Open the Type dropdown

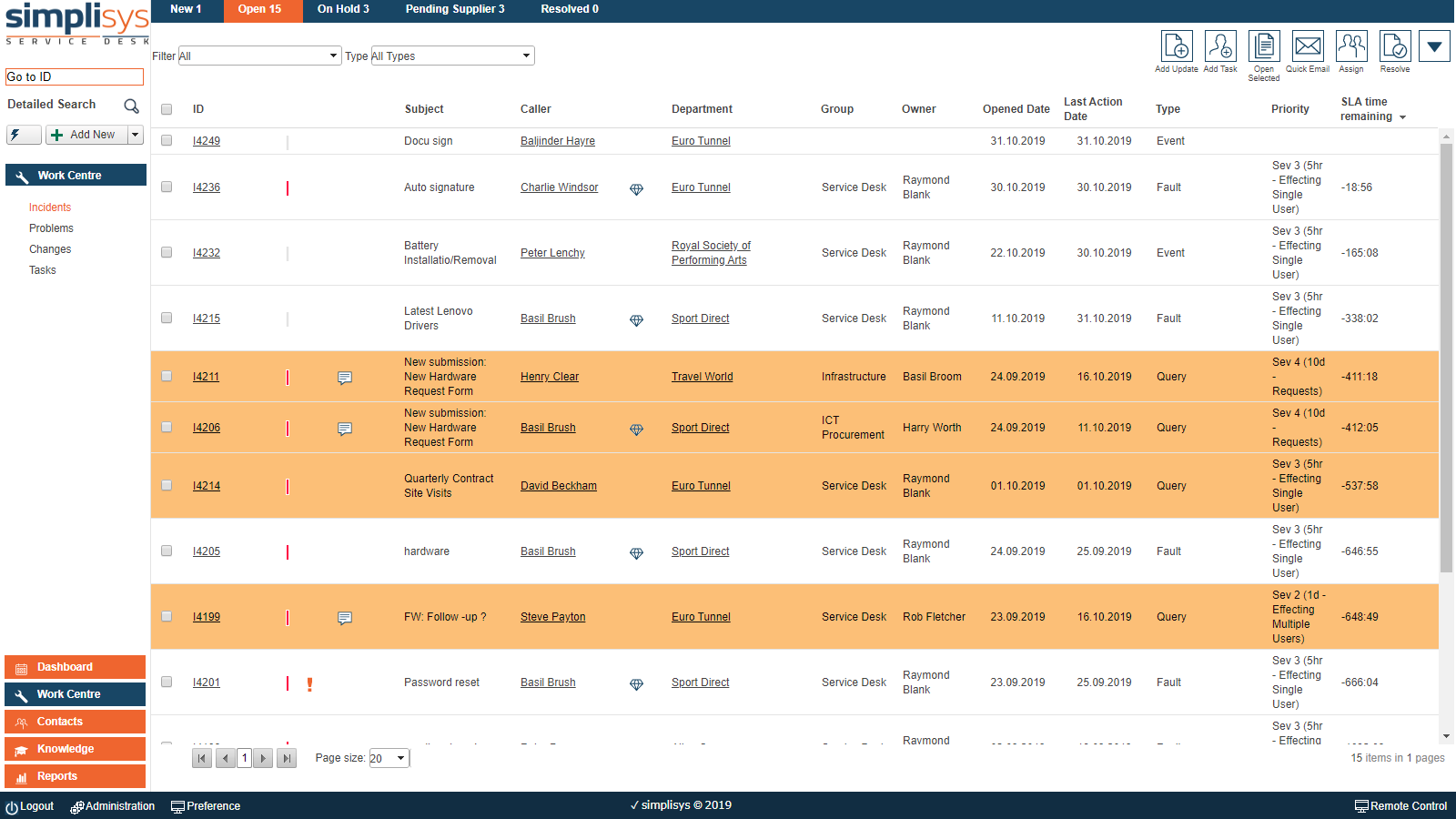452,56
